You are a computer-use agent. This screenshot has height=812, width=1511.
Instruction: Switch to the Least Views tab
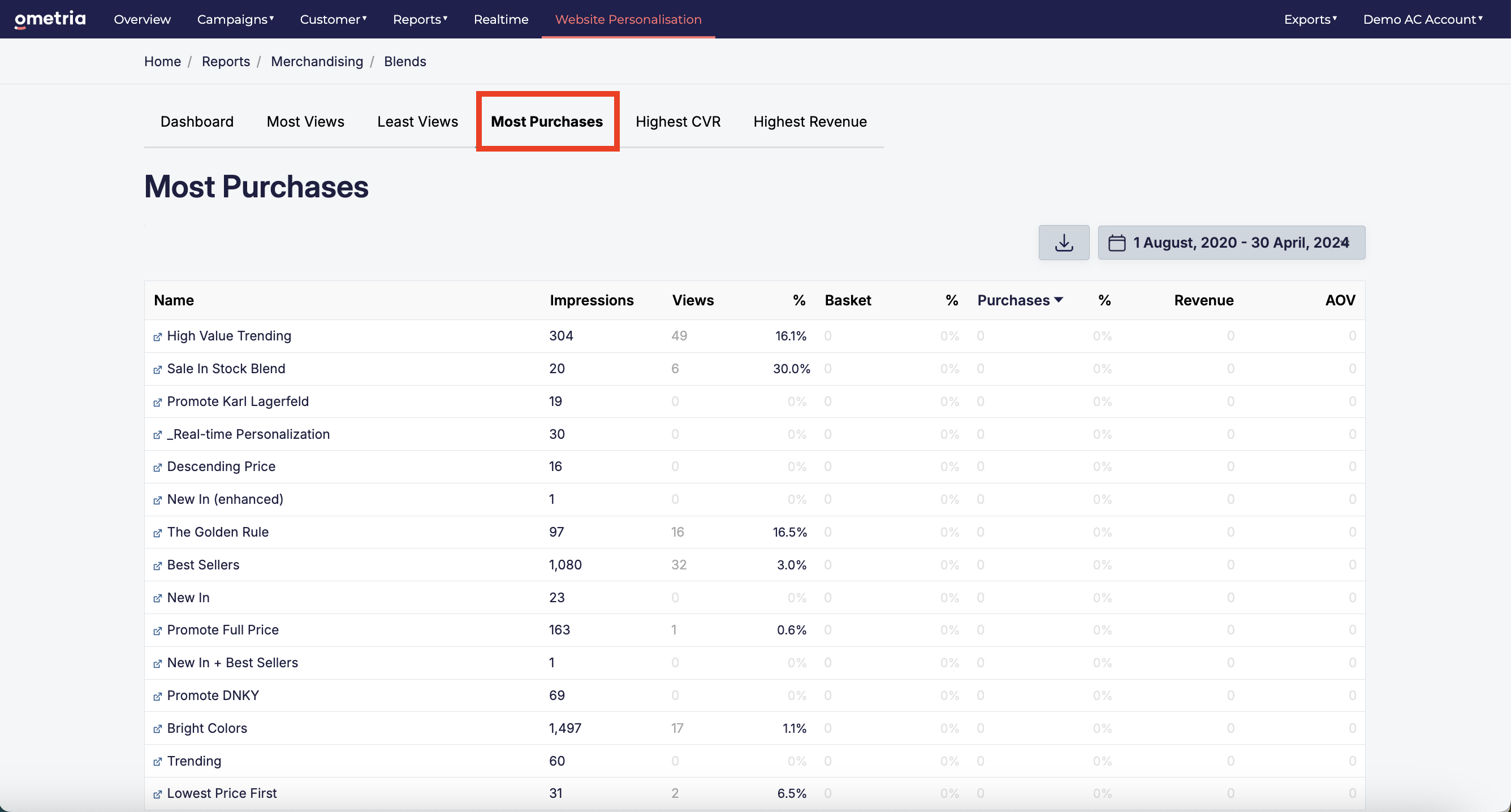click(x=417, y=122)
